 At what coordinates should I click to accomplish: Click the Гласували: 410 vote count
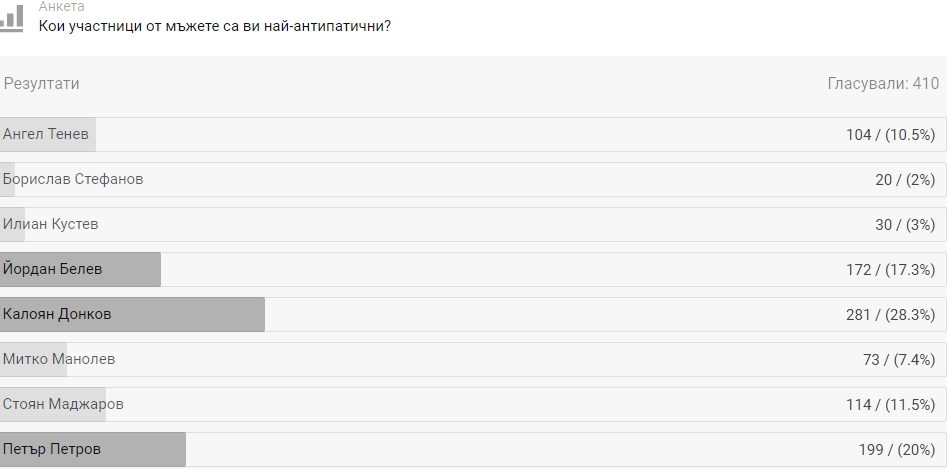click(883, 83)
